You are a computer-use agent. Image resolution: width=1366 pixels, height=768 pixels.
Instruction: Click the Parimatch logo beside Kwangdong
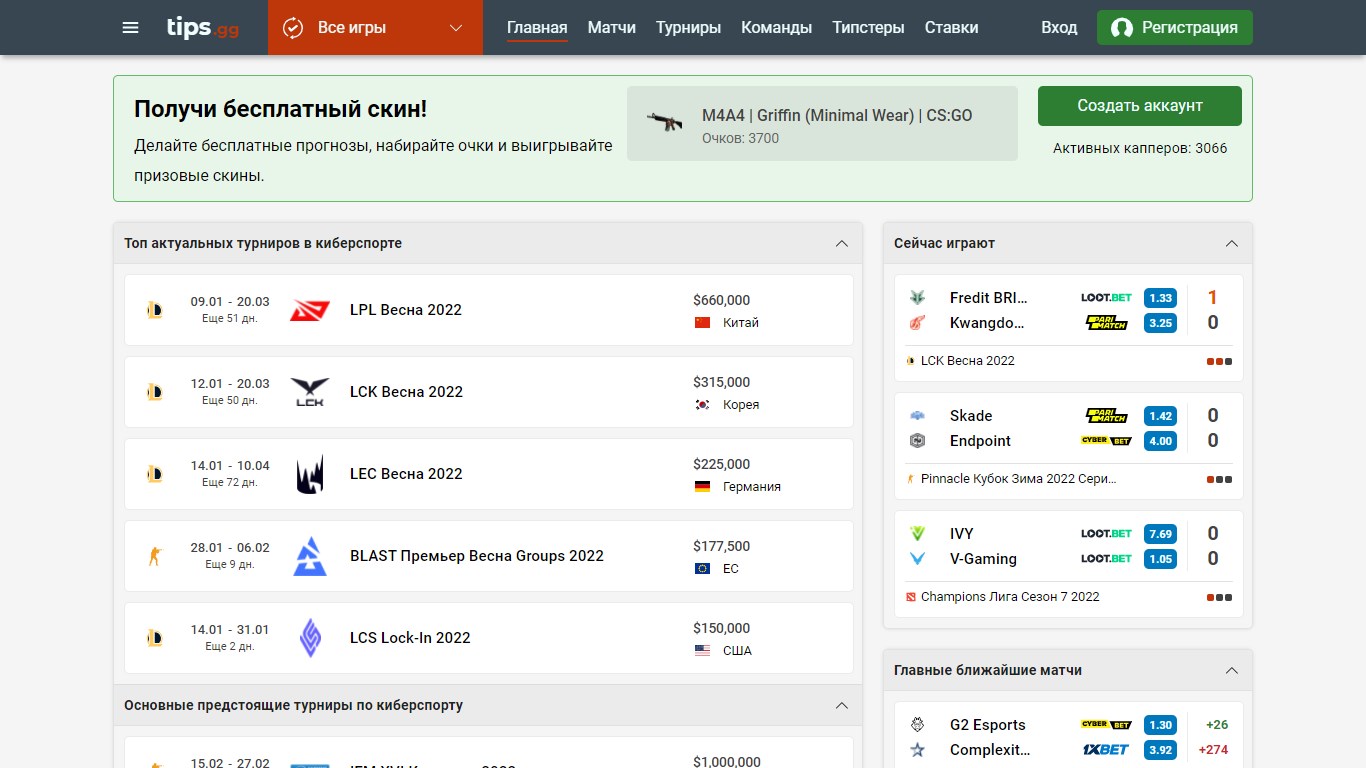(1106, 323)
